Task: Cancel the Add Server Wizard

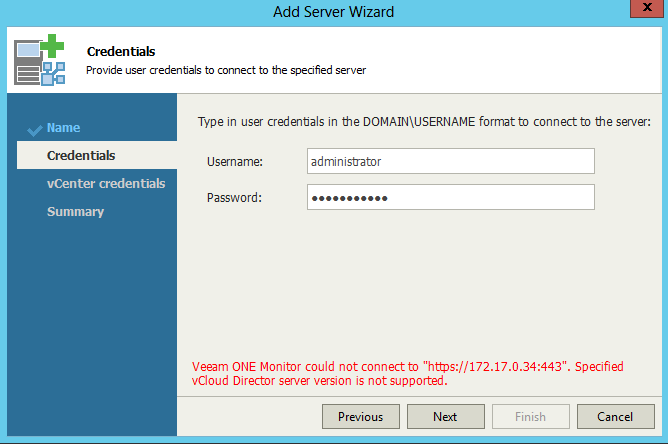Action: 616,416
